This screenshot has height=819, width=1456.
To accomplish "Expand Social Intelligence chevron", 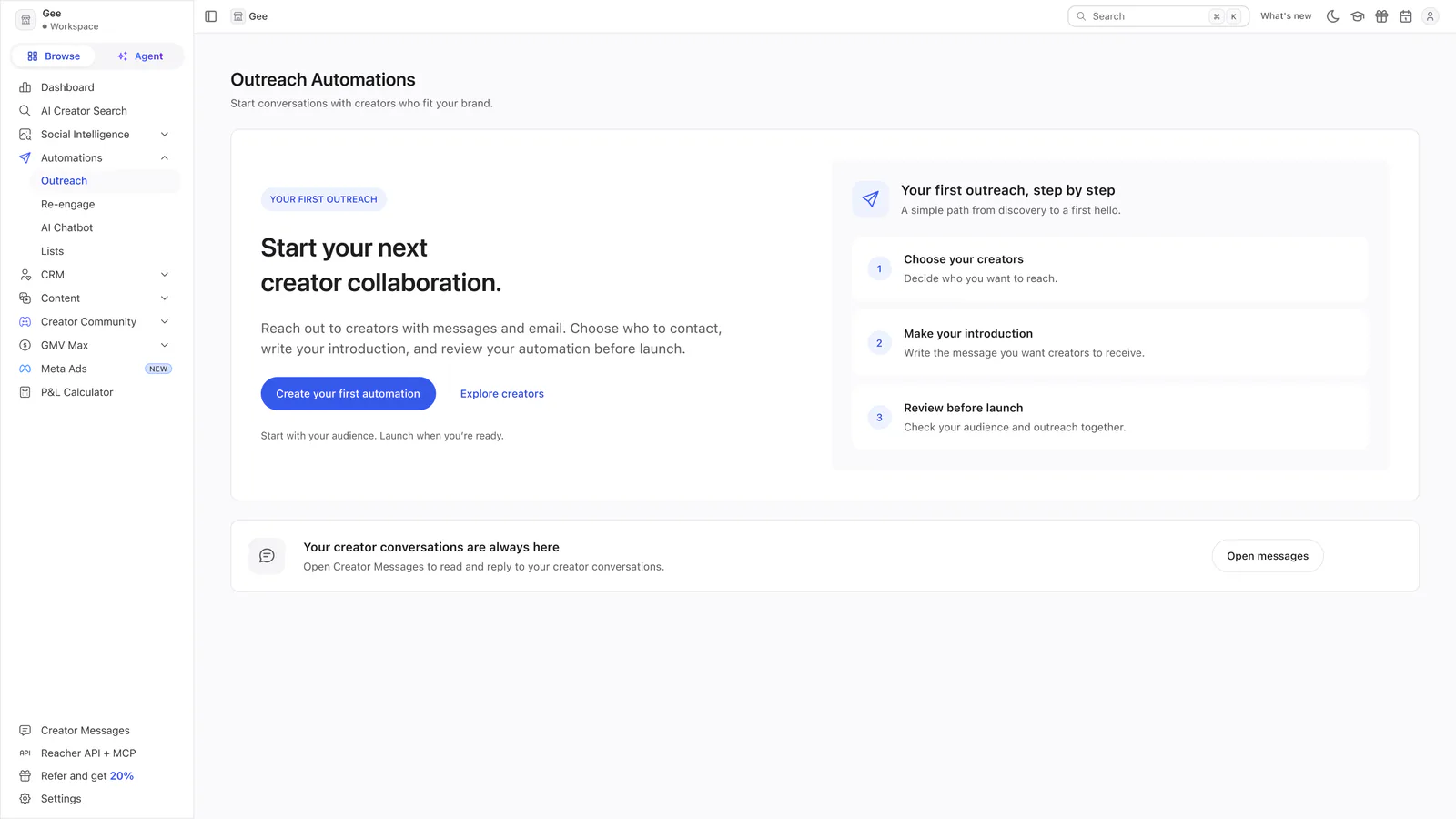I will 165,135.
